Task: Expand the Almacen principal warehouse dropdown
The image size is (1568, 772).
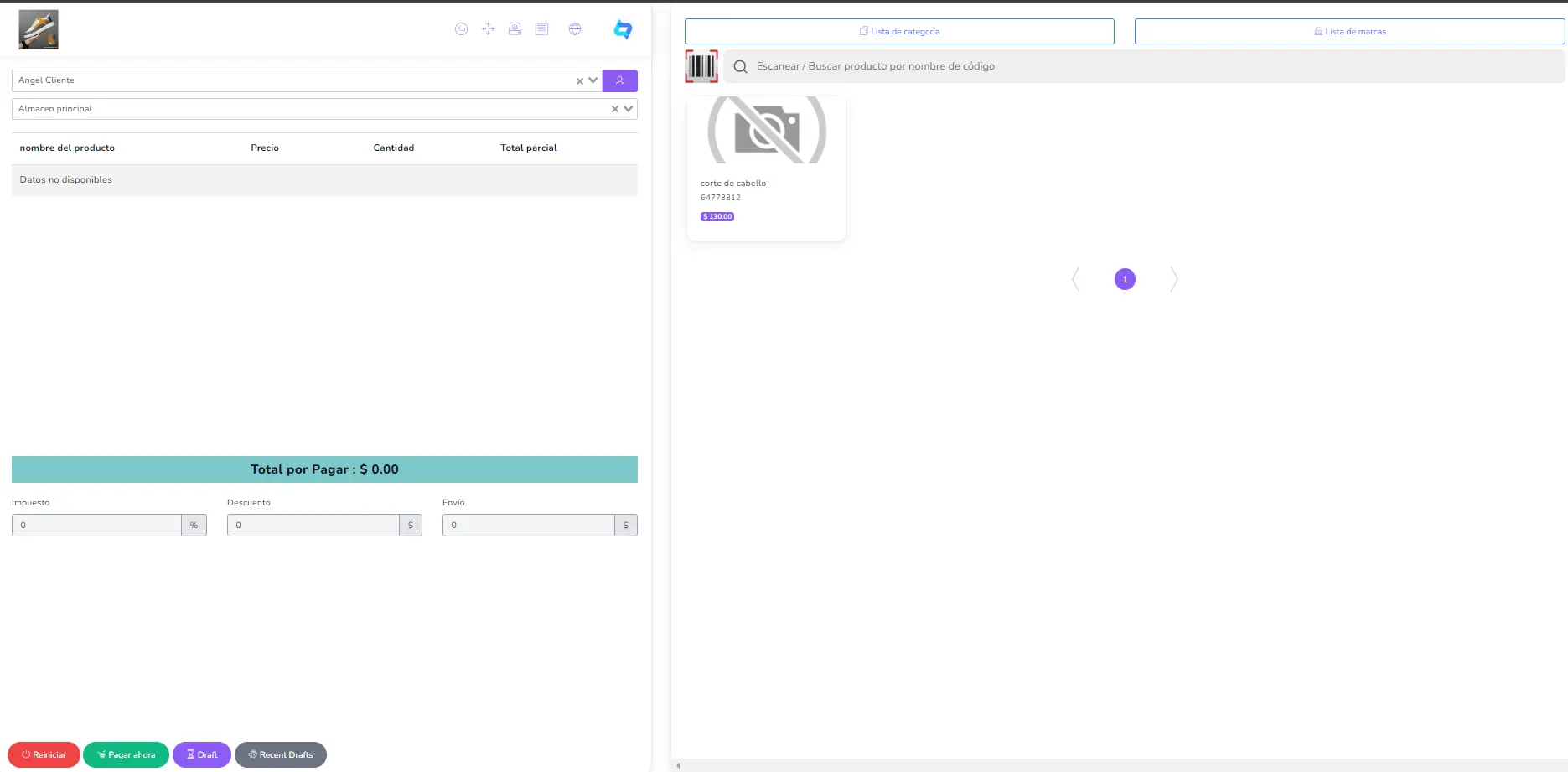Action: point(629,109)
